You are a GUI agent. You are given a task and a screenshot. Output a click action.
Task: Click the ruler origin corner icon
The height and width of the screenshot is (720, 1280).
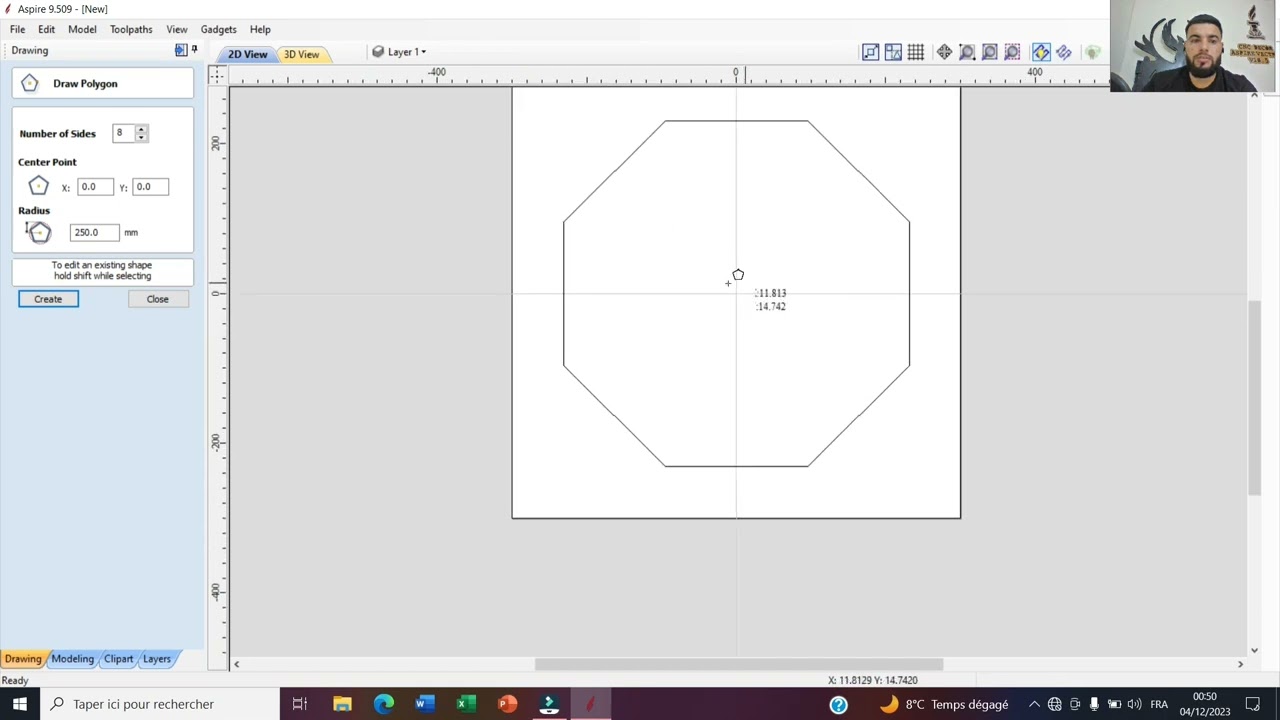click(x=217, y=75)
